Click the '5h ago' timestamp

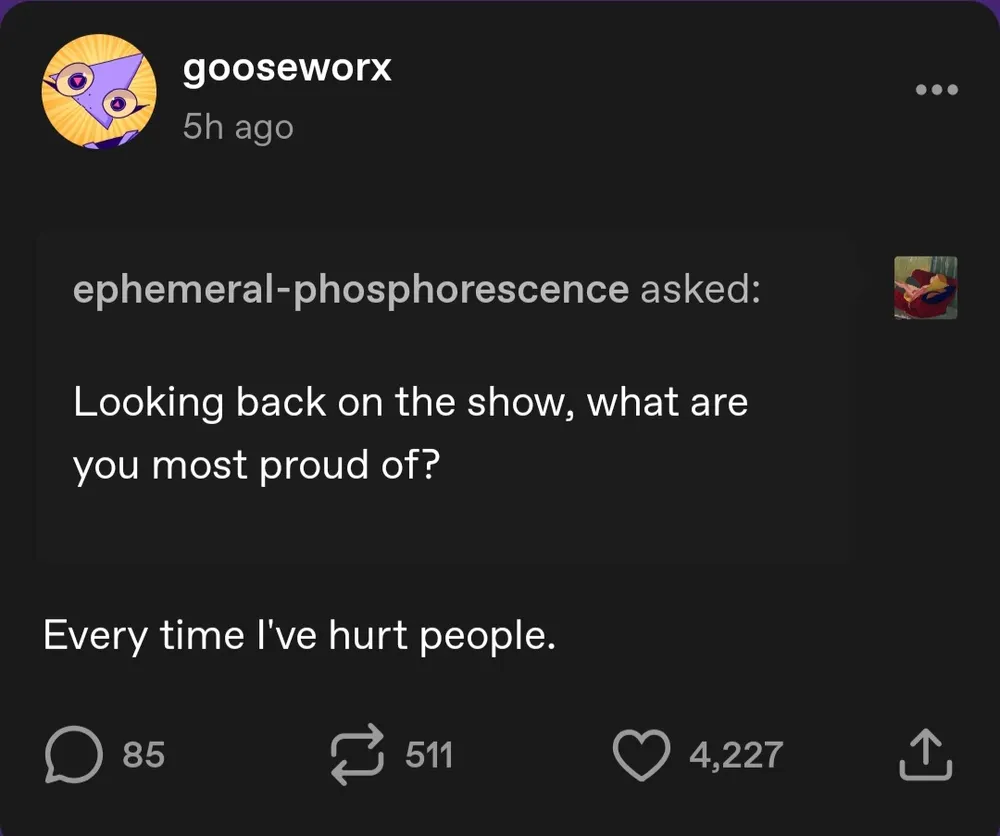point(238,127)
